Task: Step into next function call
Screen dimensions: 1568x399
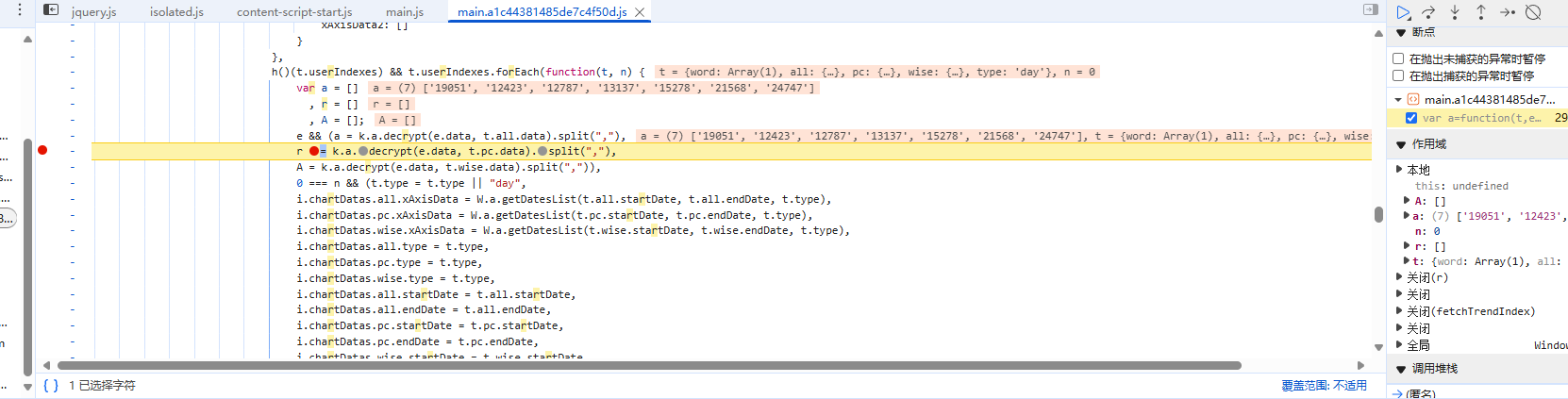Action: [1455, 12]
